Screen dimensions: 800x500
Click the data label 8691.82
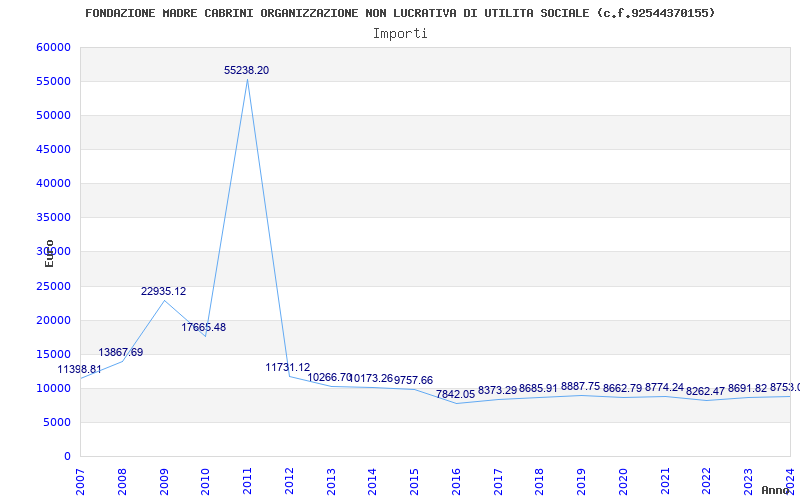click(x=747, y=389)
